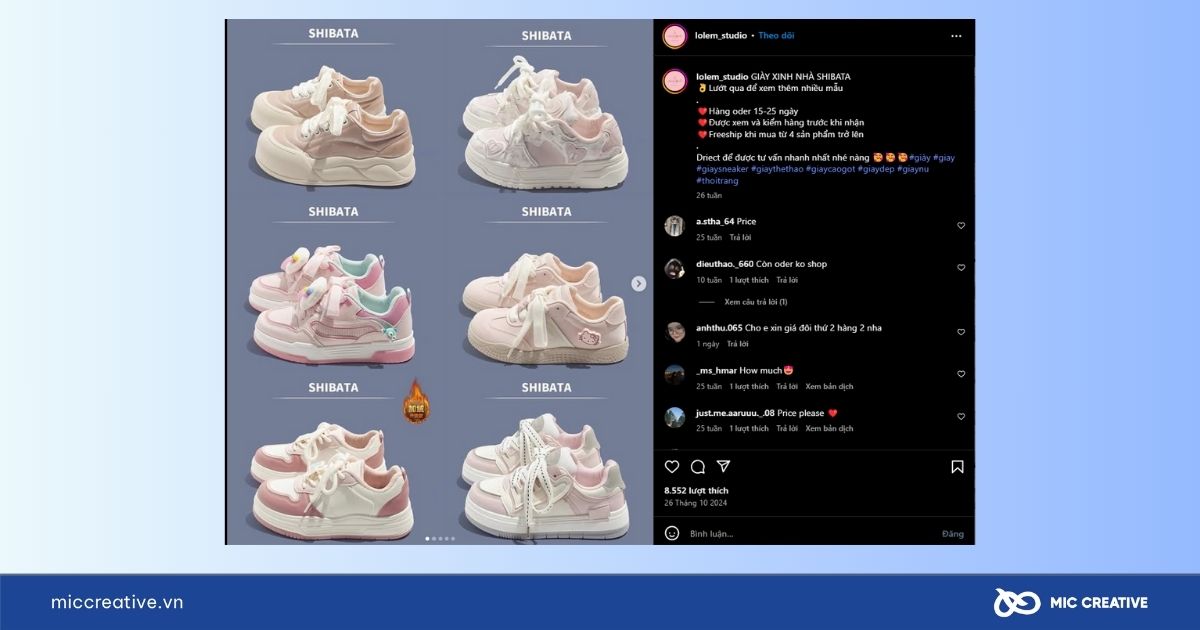Click just.me.aaruuu._.08 username
Image resolution: width=1200 pixels, height=630 pixels.
point(735,412)
